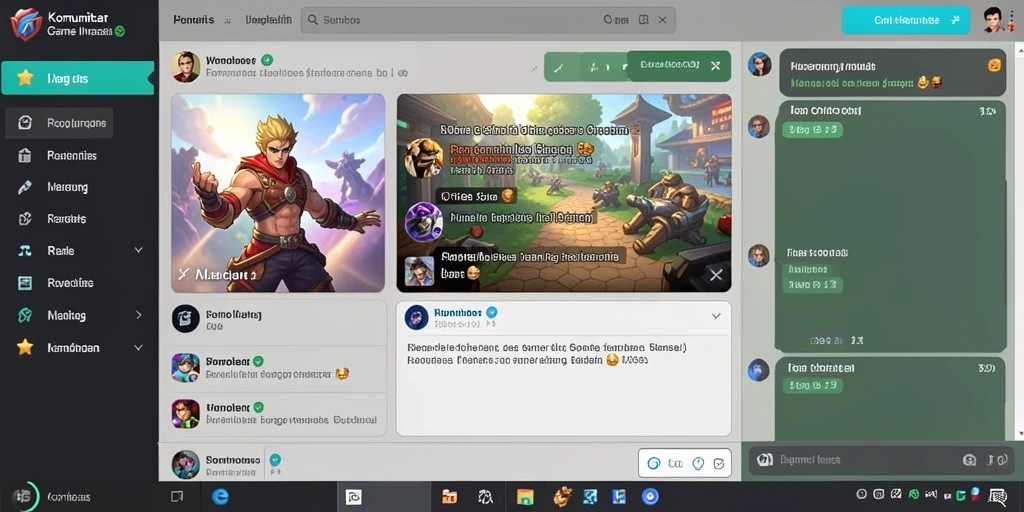Open the list row with colorful cartoon avatar

point(278,367)
